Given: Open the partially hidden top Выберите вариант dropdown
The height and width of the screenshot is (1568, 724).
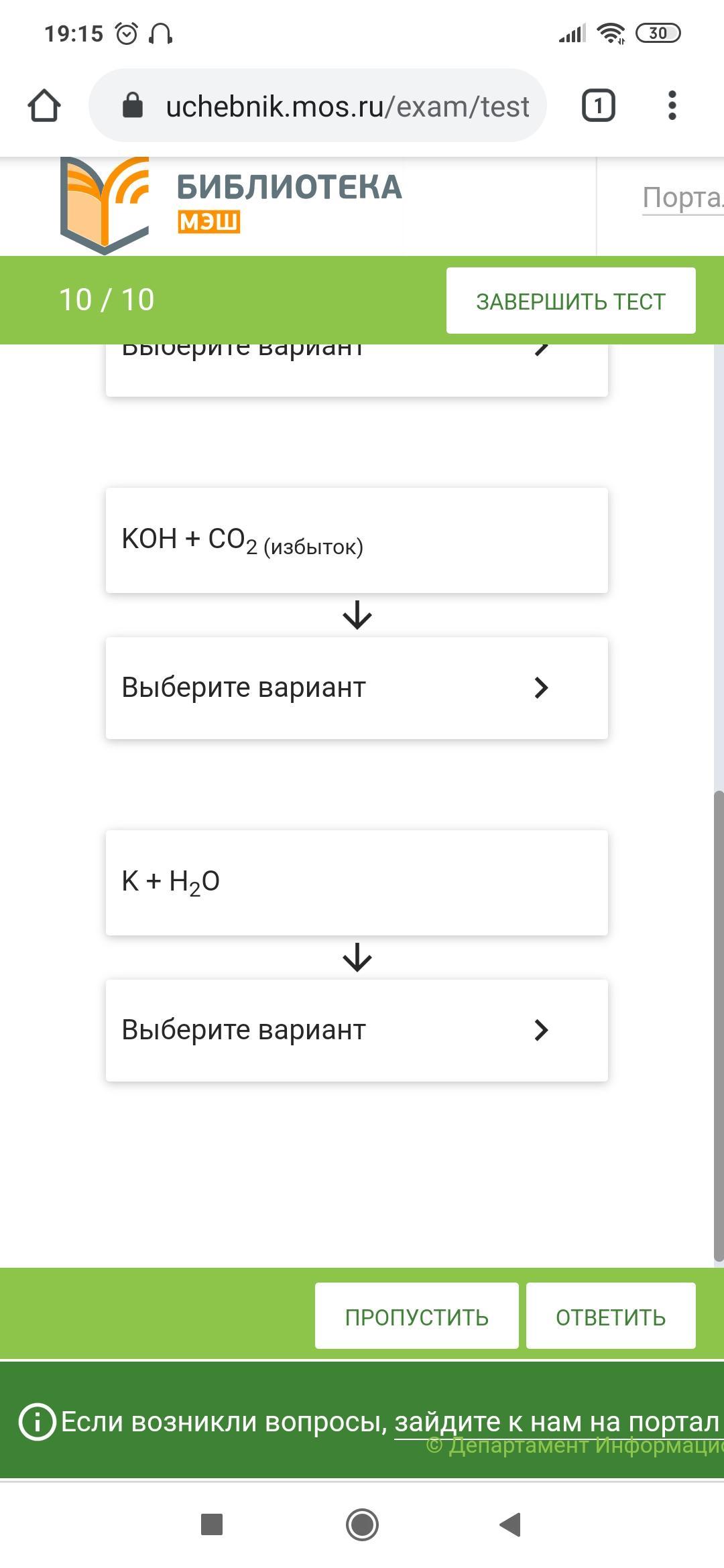Looking at the screenshot, I should (357, 370).
